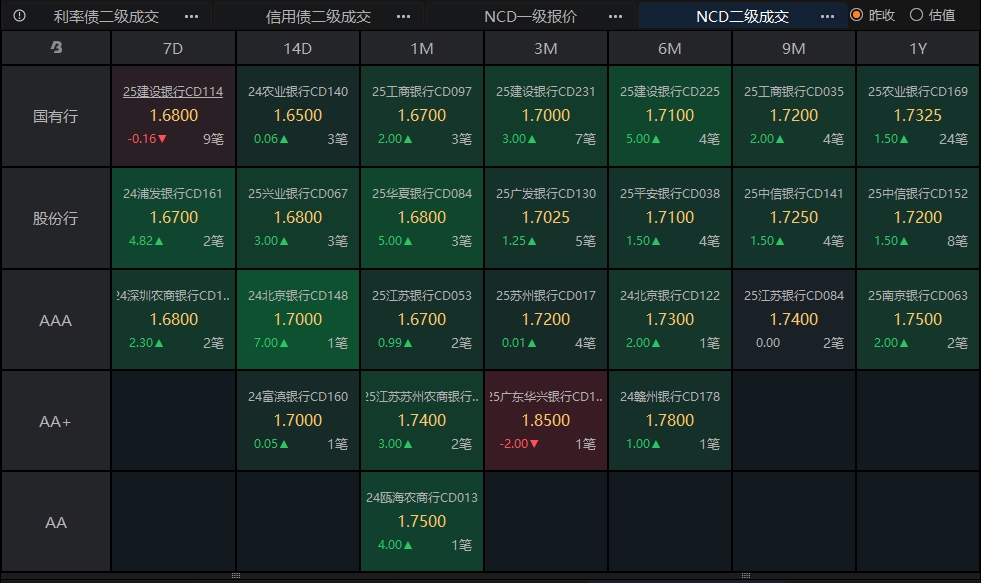Image resolution: width=981 pixels, height=583 pixels.
Task: Select the AA+ row header
Action: tap(56, 422)
